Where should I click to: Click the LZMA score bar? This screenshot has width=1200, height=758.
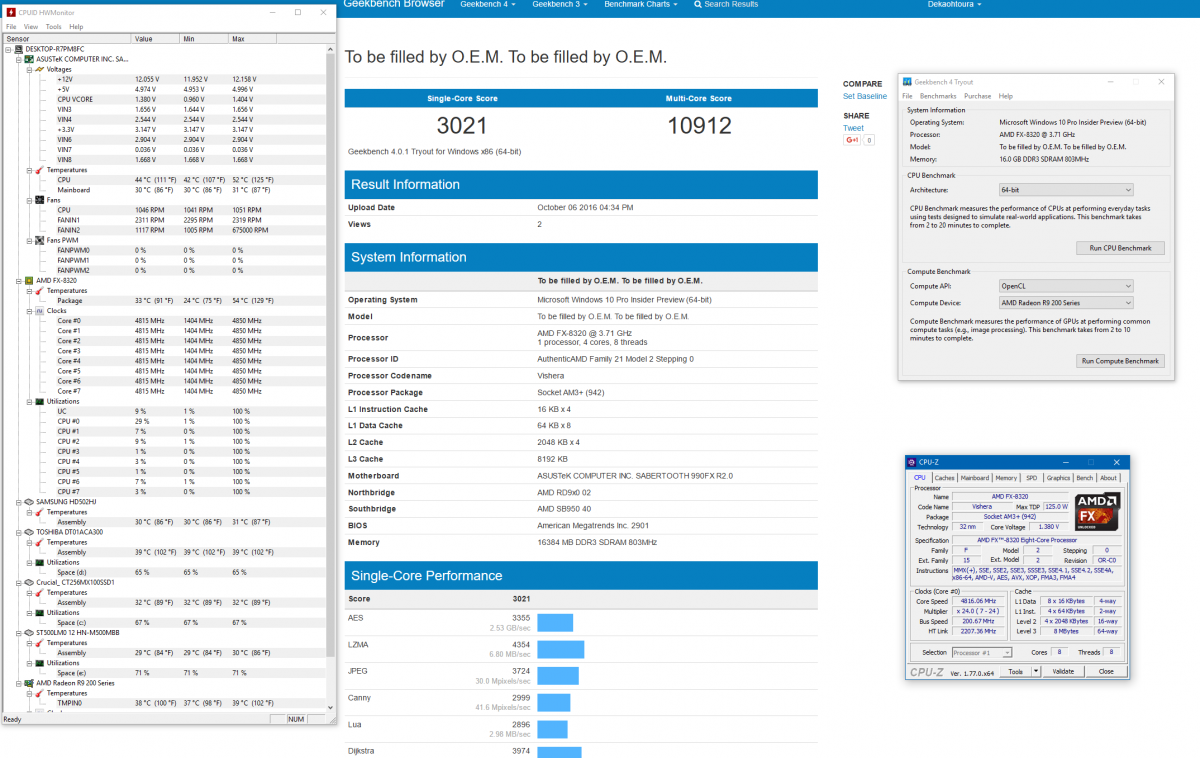click(560, 649)
